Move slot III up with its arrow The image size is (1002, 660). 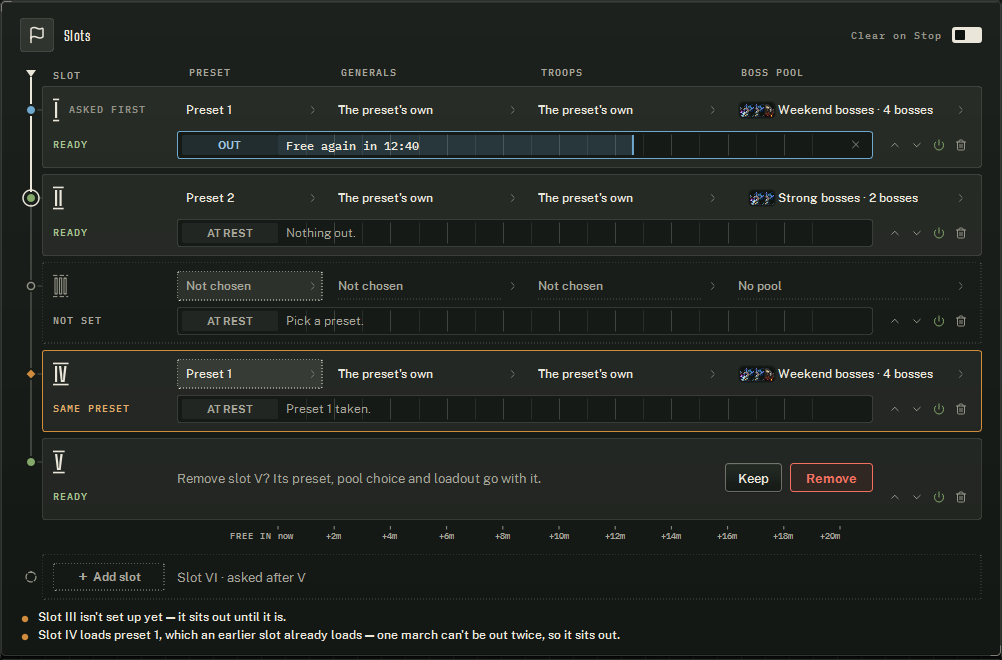tap(895, 321)
